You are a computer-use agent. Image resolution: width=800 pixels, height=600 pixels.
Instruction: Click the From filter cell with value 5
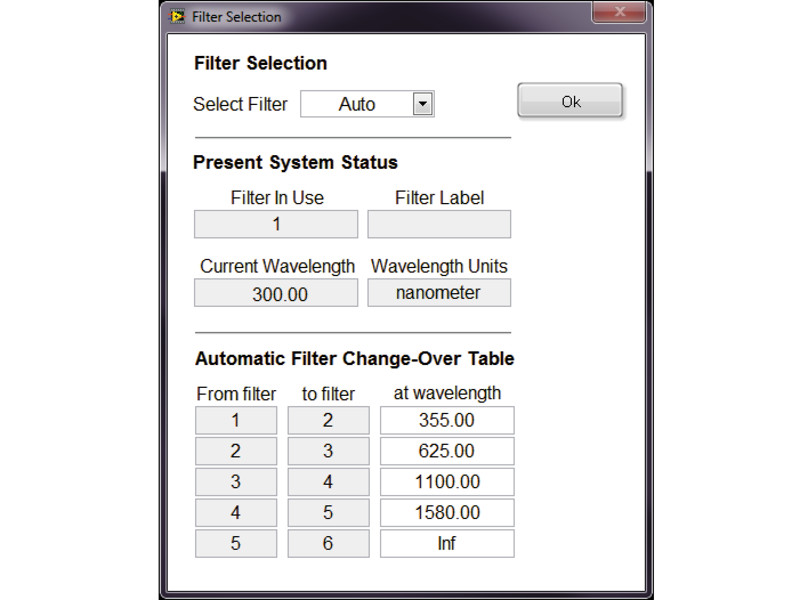click(236, 544)
